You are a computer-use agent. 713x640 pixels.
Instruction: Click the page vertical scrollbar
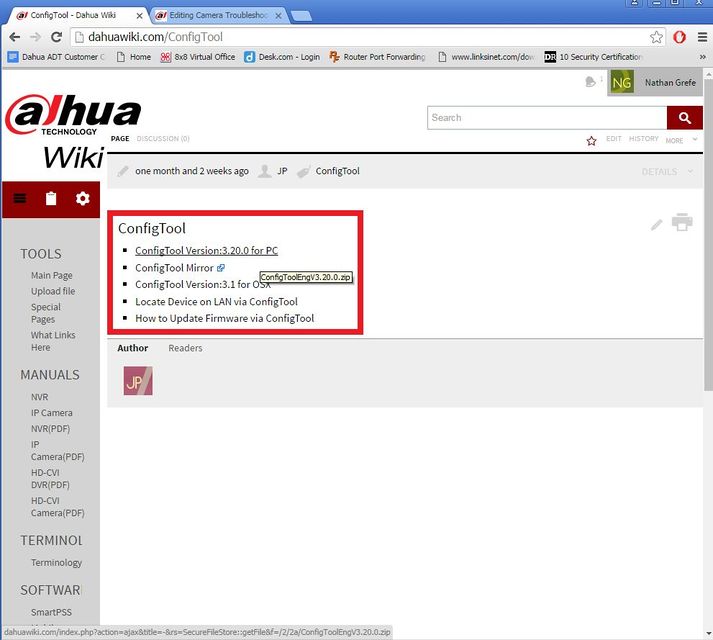point(708,234)
